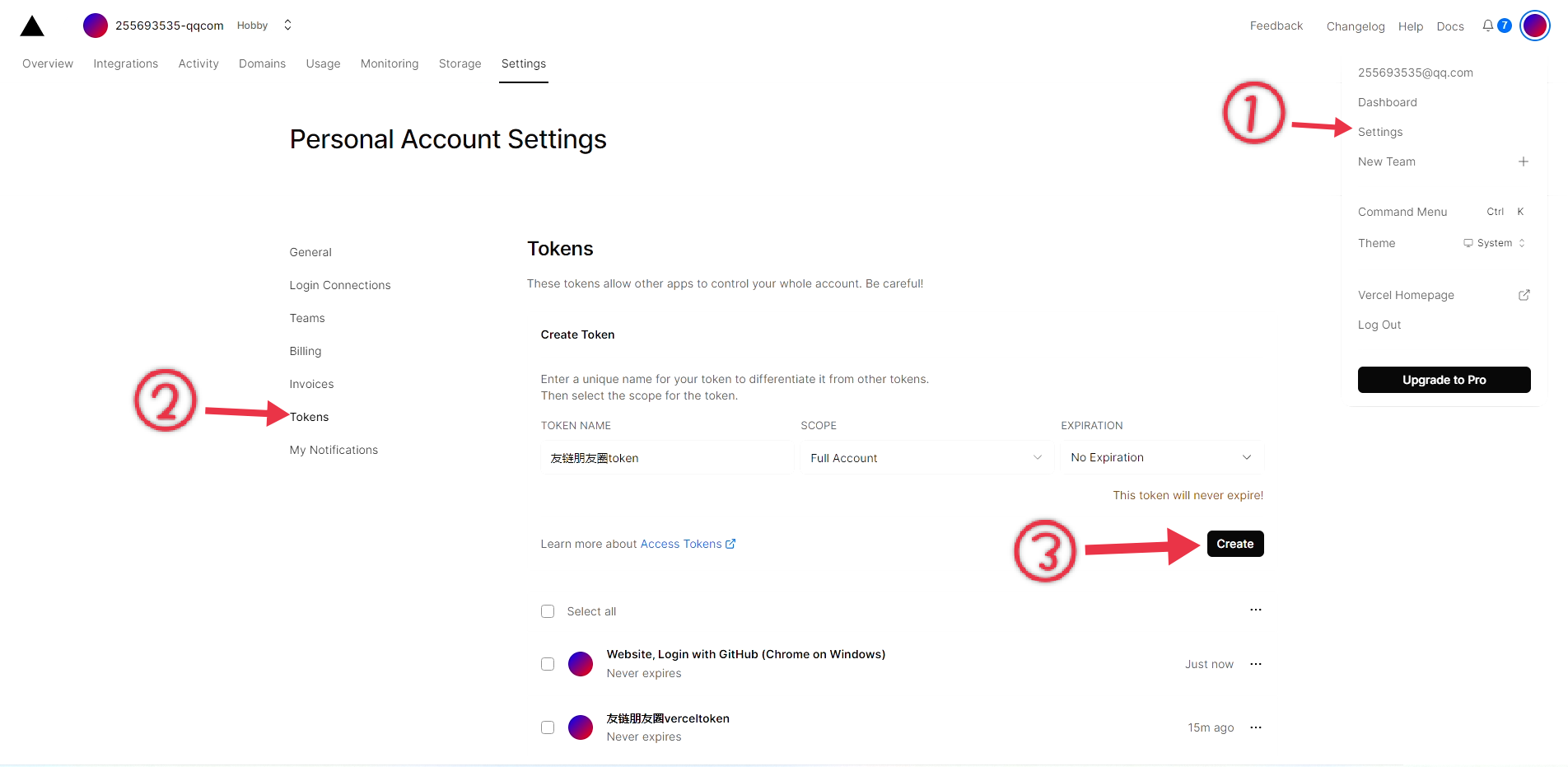This screenshot has width=1568, height=767.
Task: Select Tokens in the settings sidebar
Action: point(309,417)
